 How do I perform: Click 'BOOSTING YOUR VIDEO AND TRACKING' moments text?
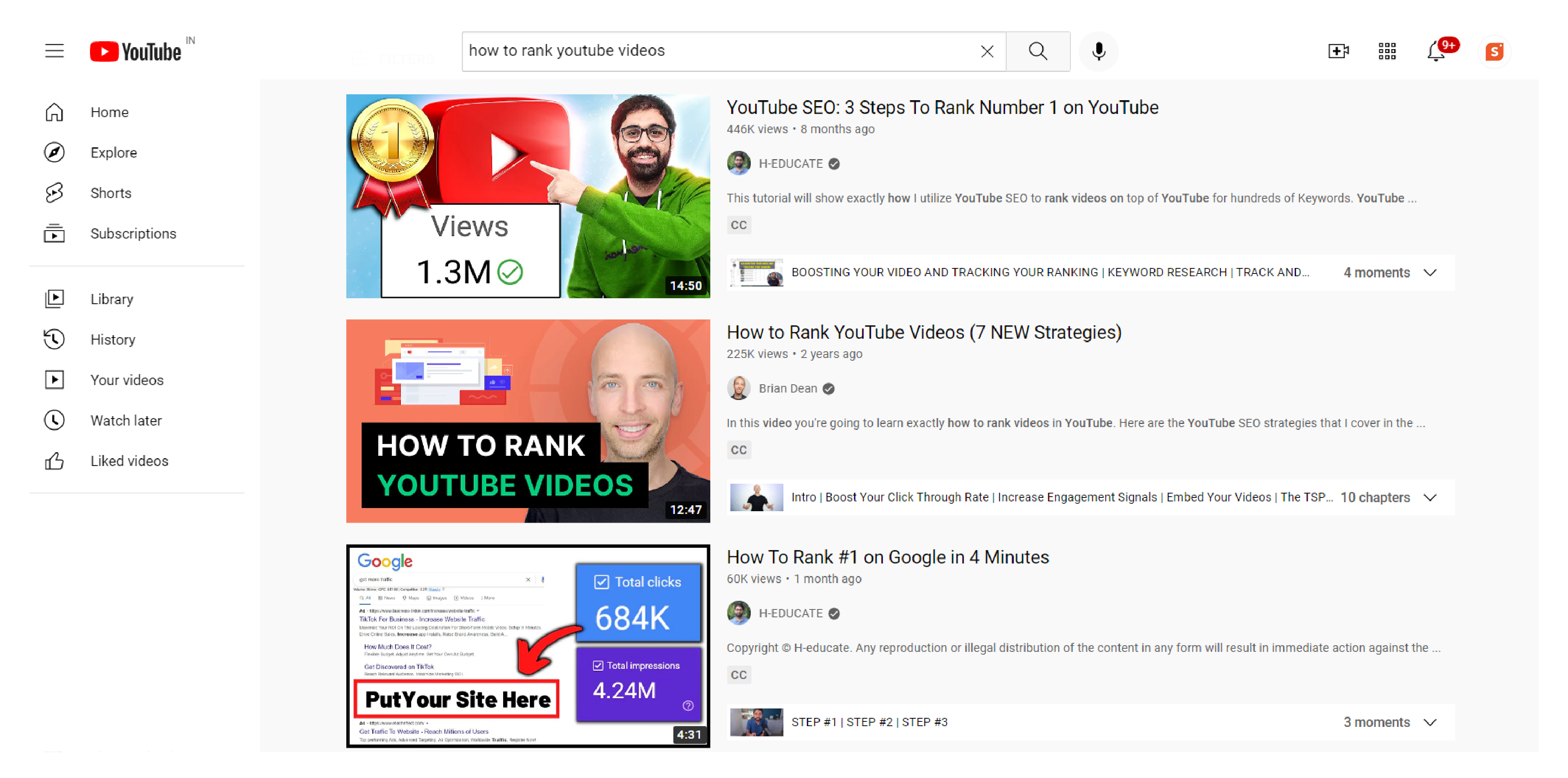click(1050, 273)
